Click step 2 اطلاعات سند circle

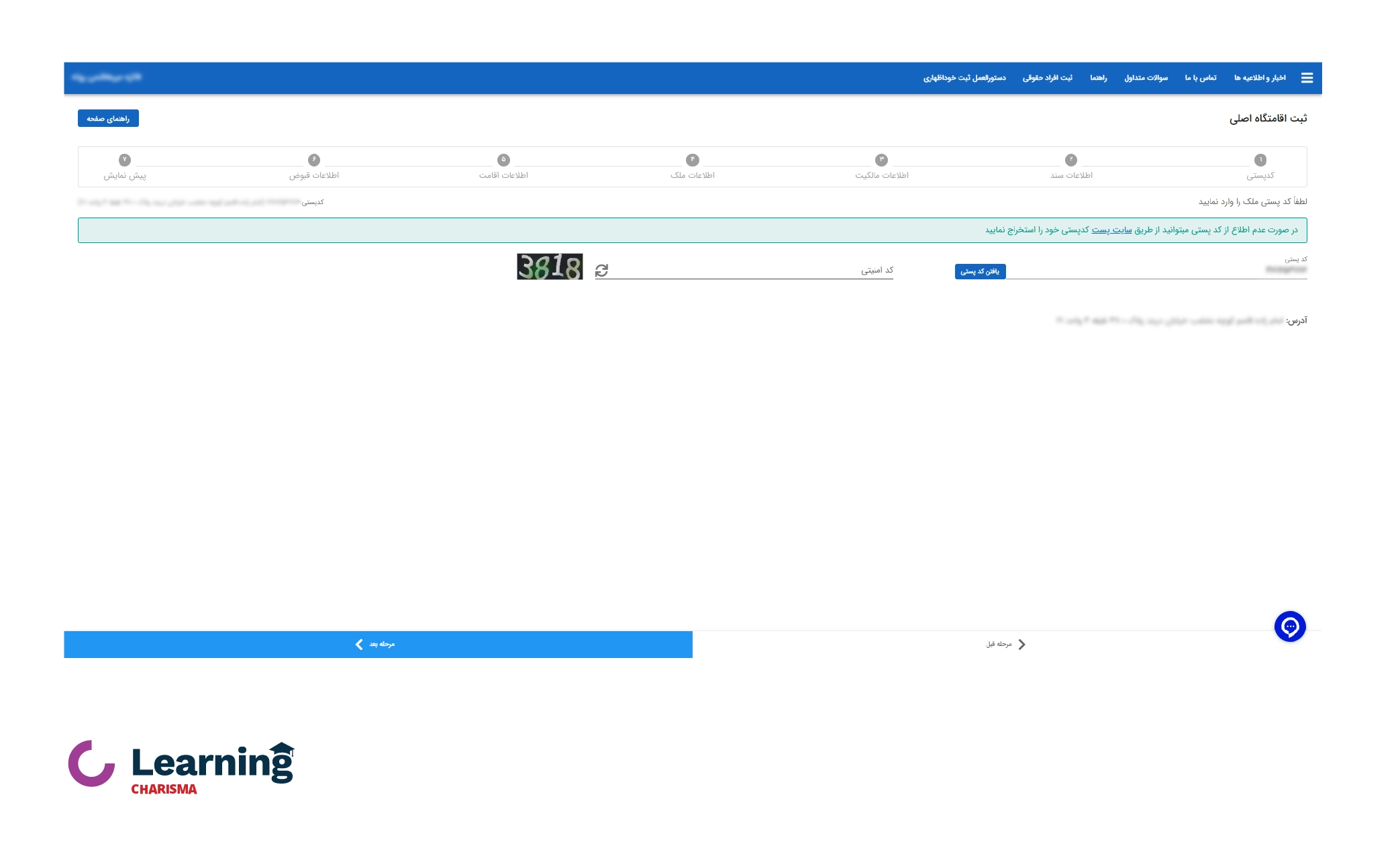click(x=1070, y=160)
